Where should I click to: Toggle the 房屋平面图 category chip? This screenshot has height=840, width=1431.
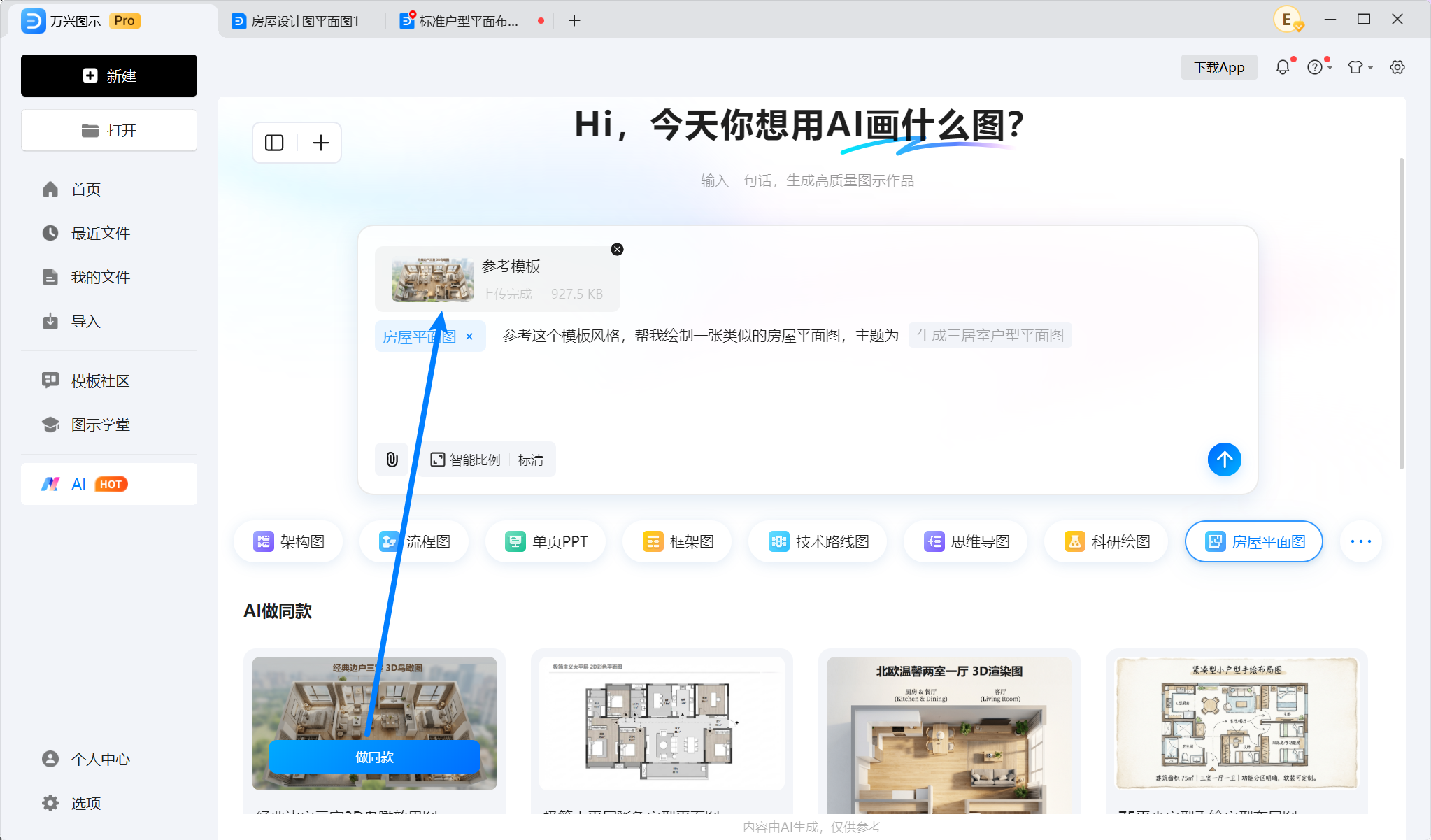pos(1254,541)
